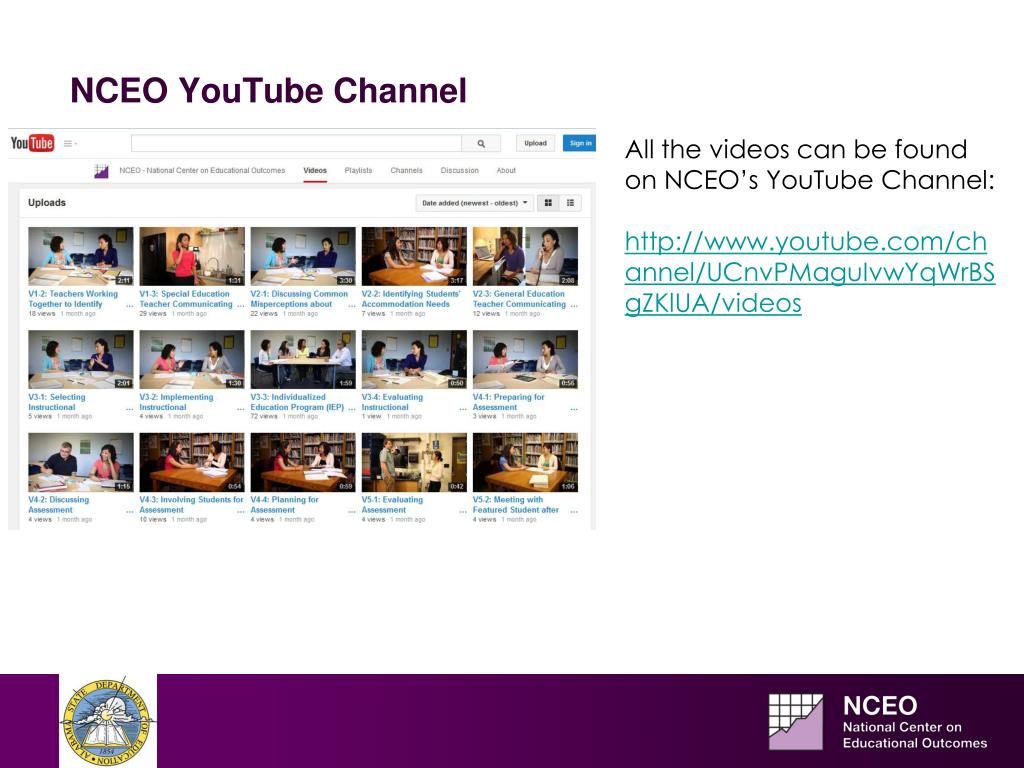Open options ellipsis for V4-2 video

129,511
